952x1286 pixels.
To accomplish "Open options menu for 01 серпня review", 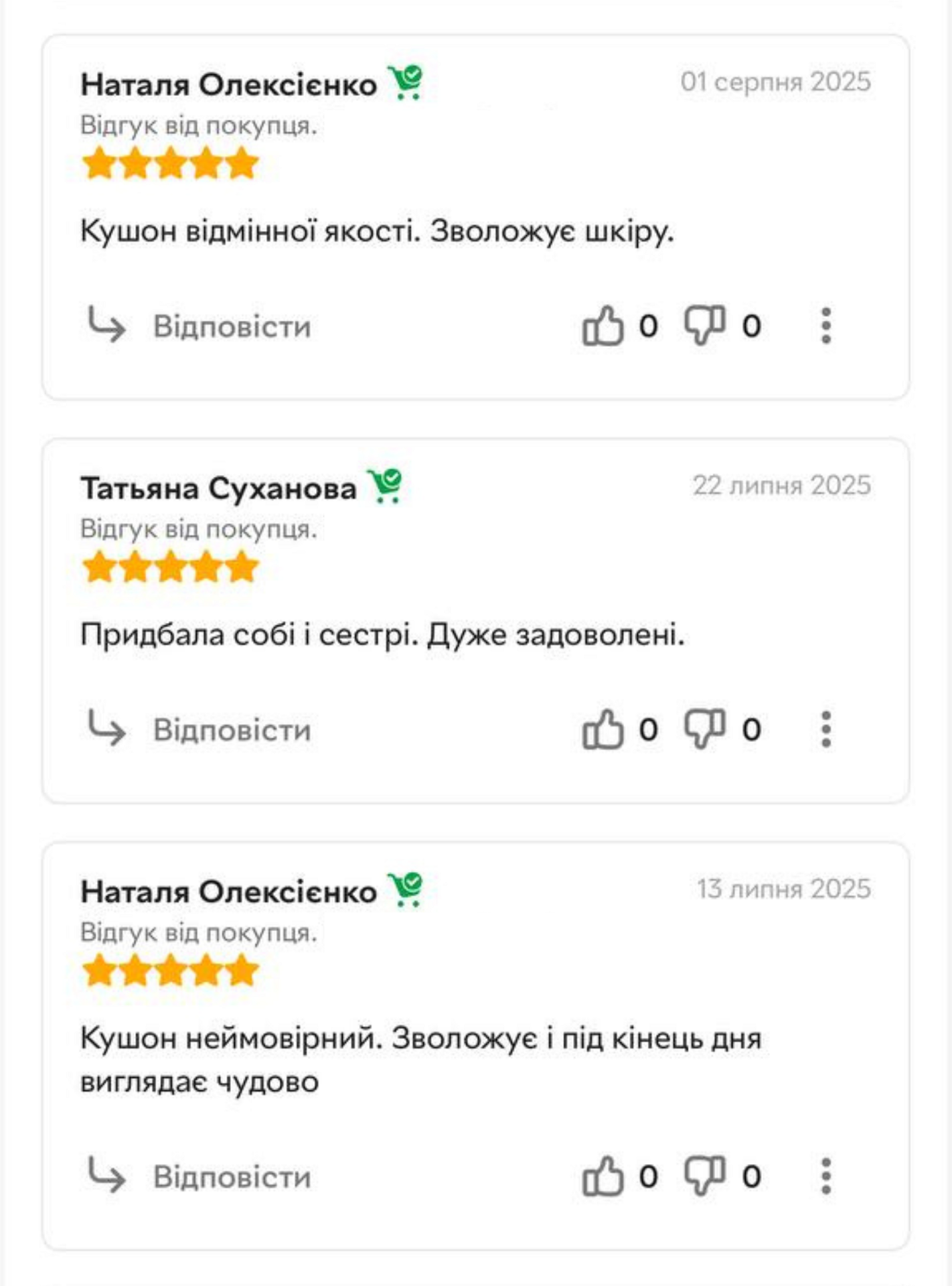I will [x=826, y=326].
